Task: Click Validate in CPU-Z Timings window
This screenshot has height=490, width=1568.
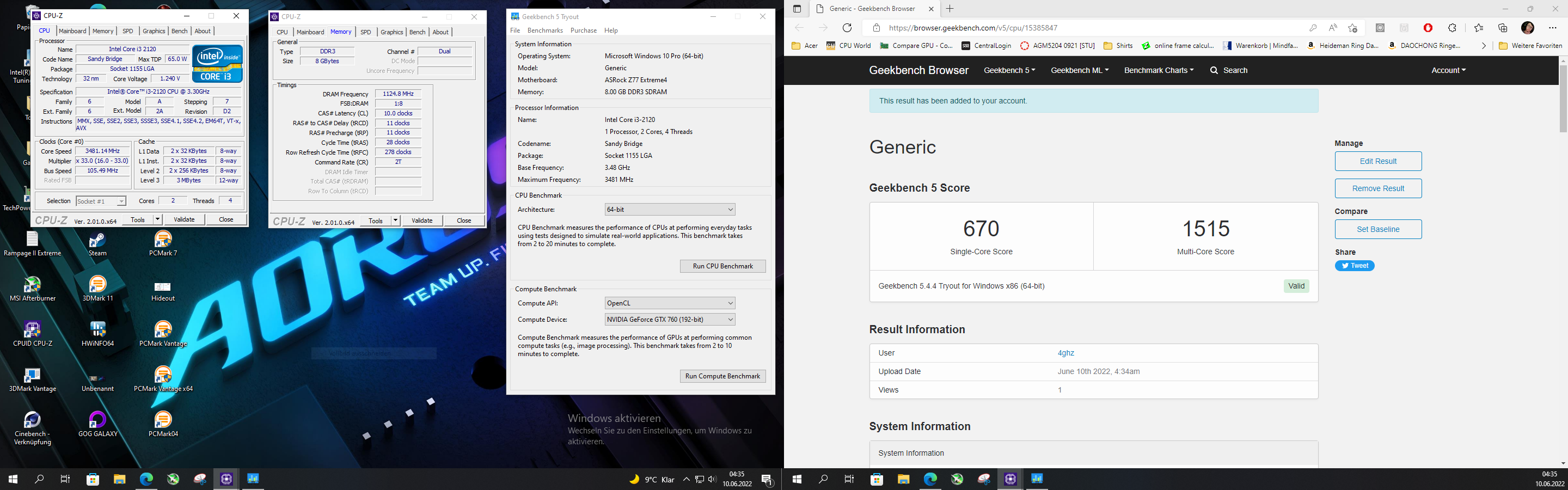Action: click(x=422, y=220)
